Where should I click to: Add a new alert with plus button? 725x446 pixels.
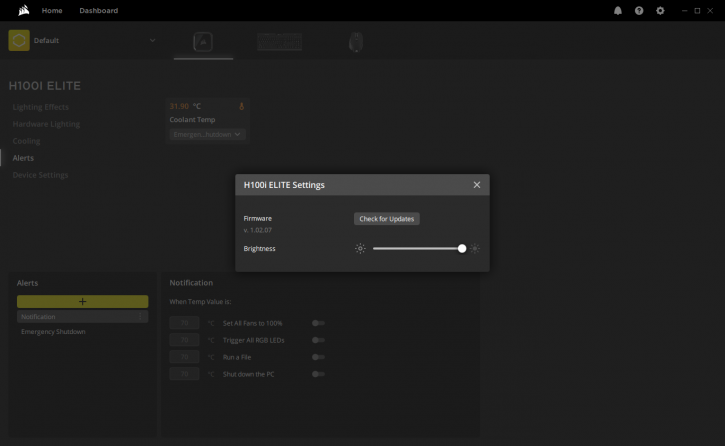click(83, 301)
